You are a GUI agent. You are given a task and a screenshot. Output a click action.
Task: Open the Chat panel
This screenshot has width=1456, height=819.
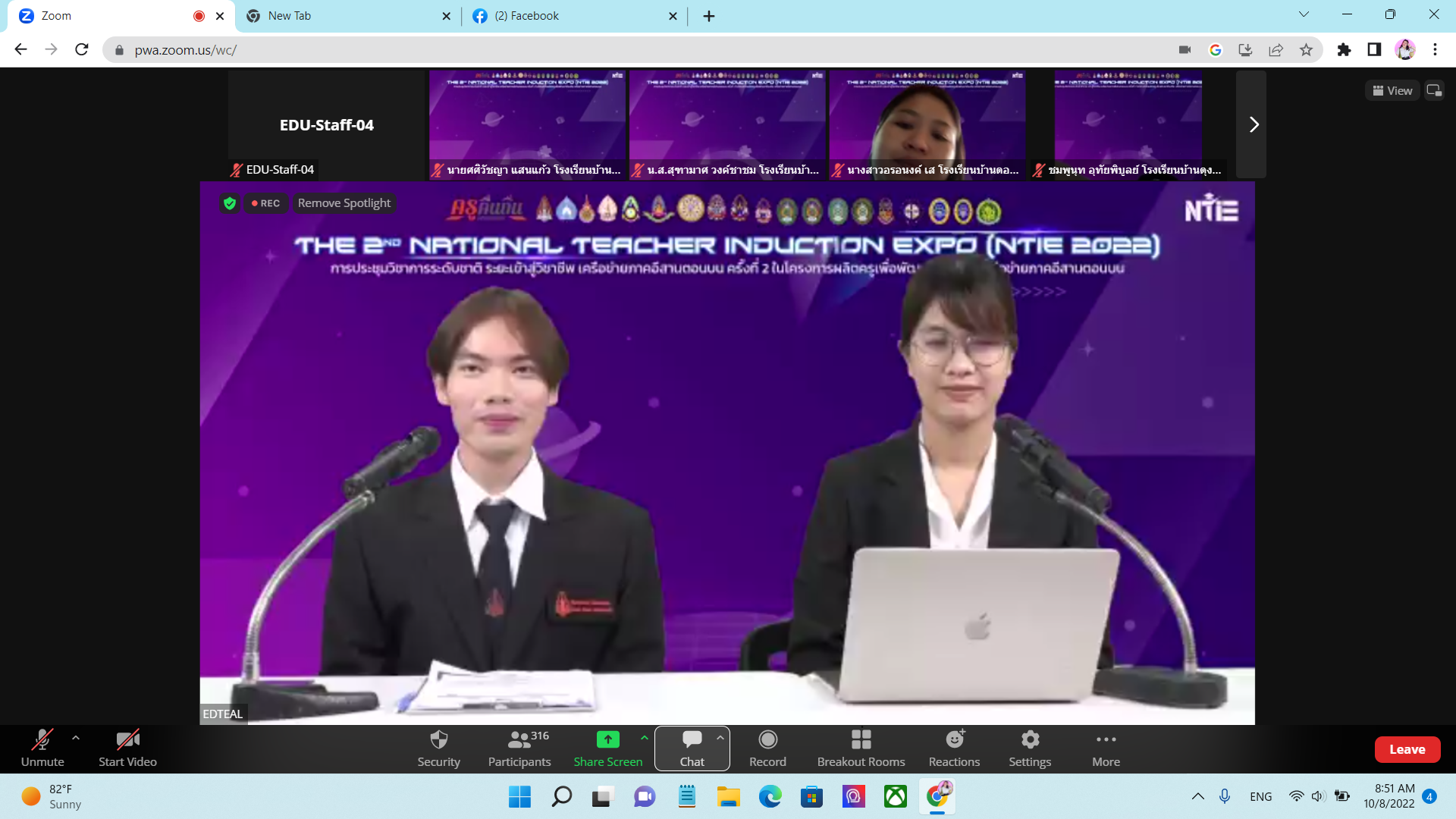click(x=692, y=740)
